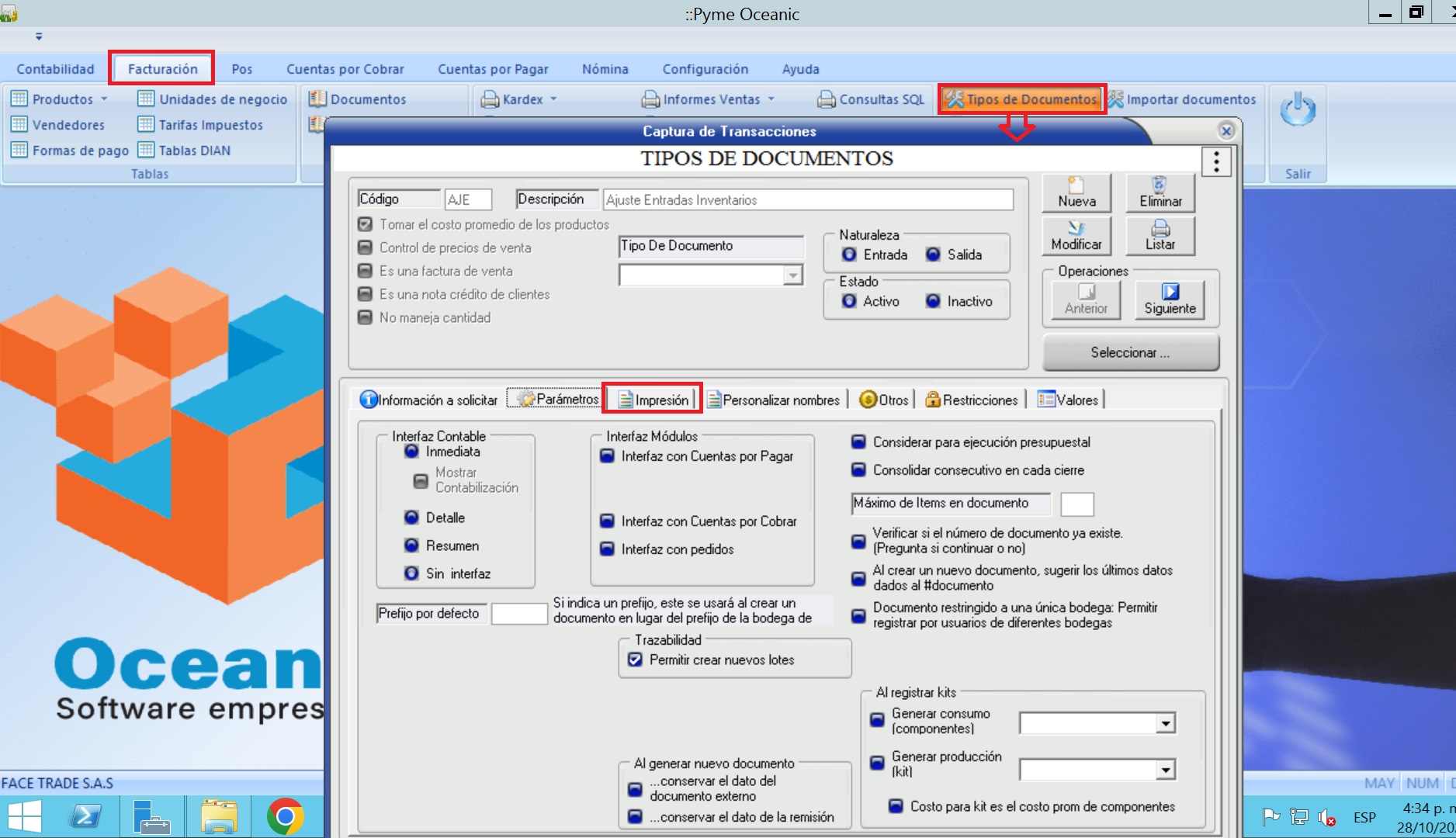Select the Entrada nature radio button

tap(849, 255)
